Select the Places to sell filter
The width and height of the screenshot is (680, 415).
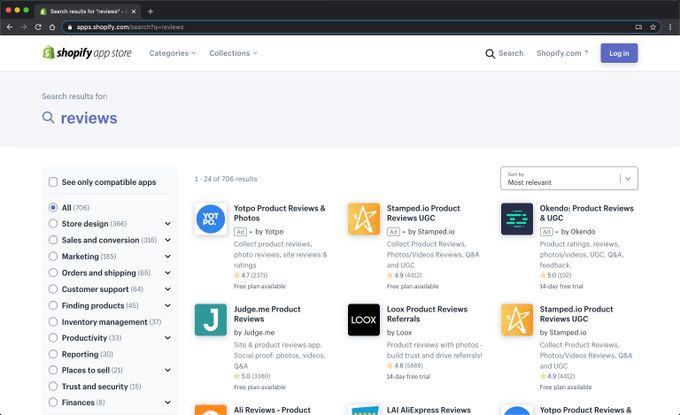pos(53,370)
